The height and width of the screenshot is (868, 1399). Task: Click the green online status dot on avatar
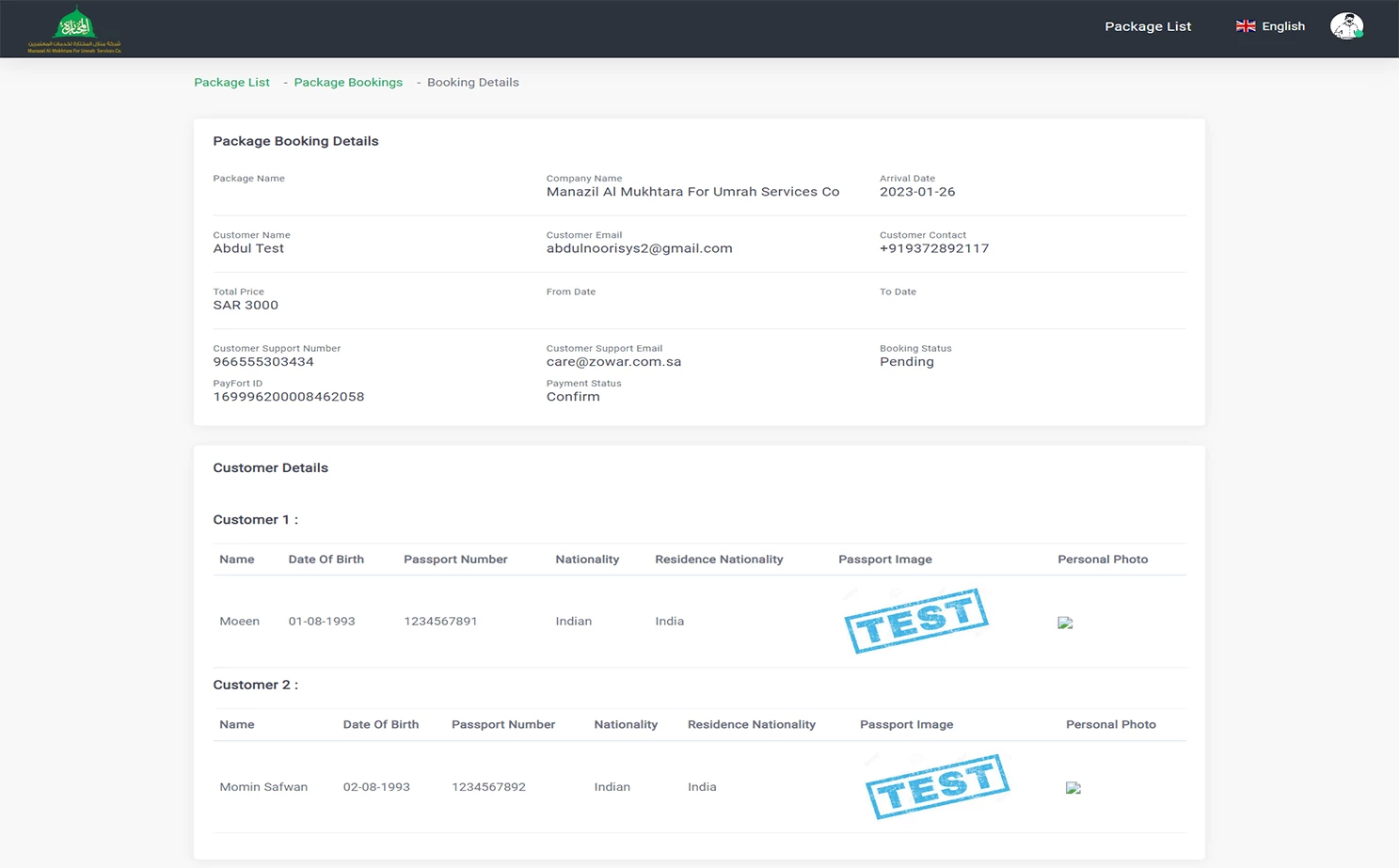1359,34
